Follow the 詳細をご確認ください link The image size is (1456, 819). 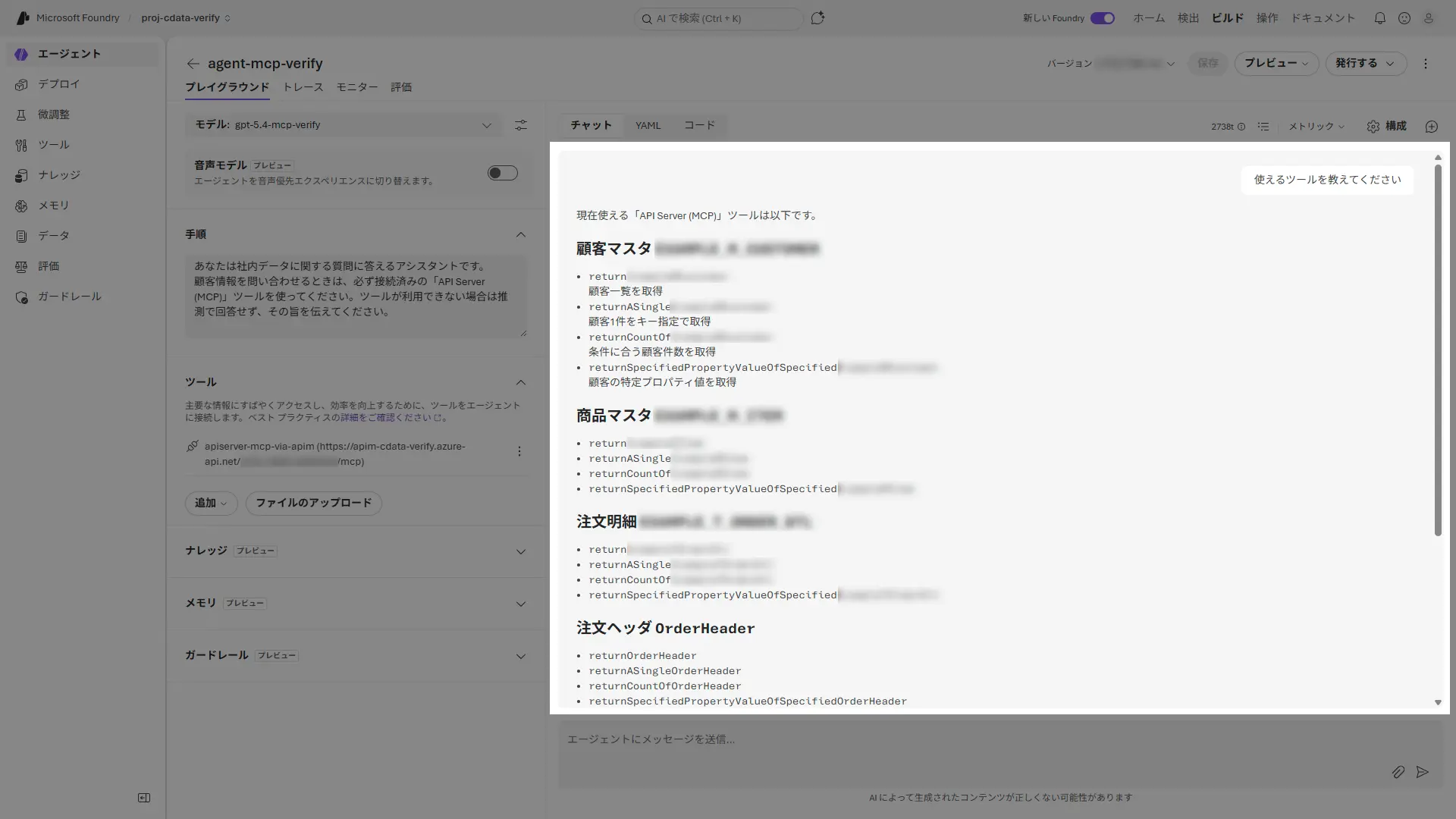coord(390,418)
